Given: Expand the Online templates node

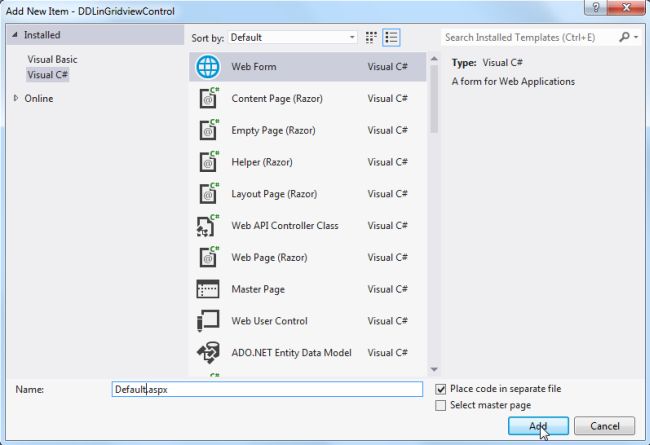Looking at the screenshot, I should [16, 98].
